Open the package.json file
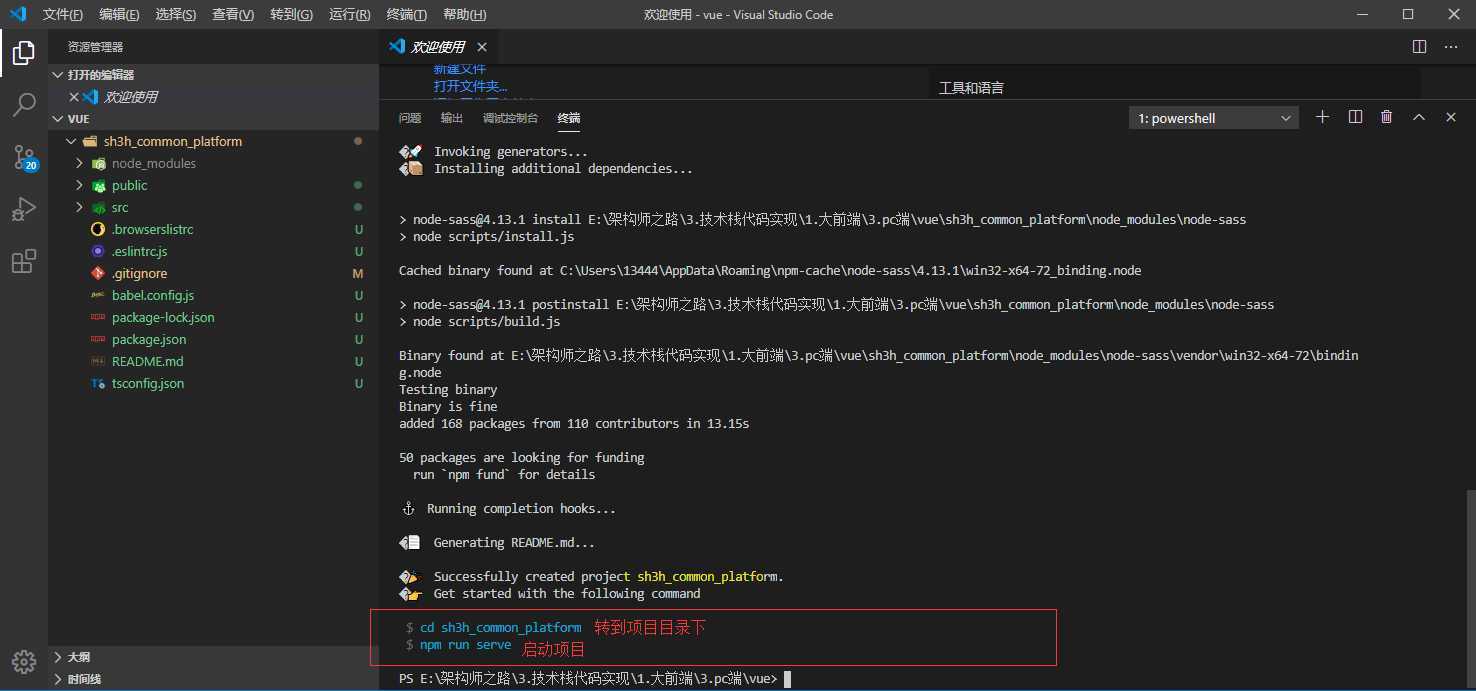The height and width of the screenshot is (691, 1476). (149, 339)
